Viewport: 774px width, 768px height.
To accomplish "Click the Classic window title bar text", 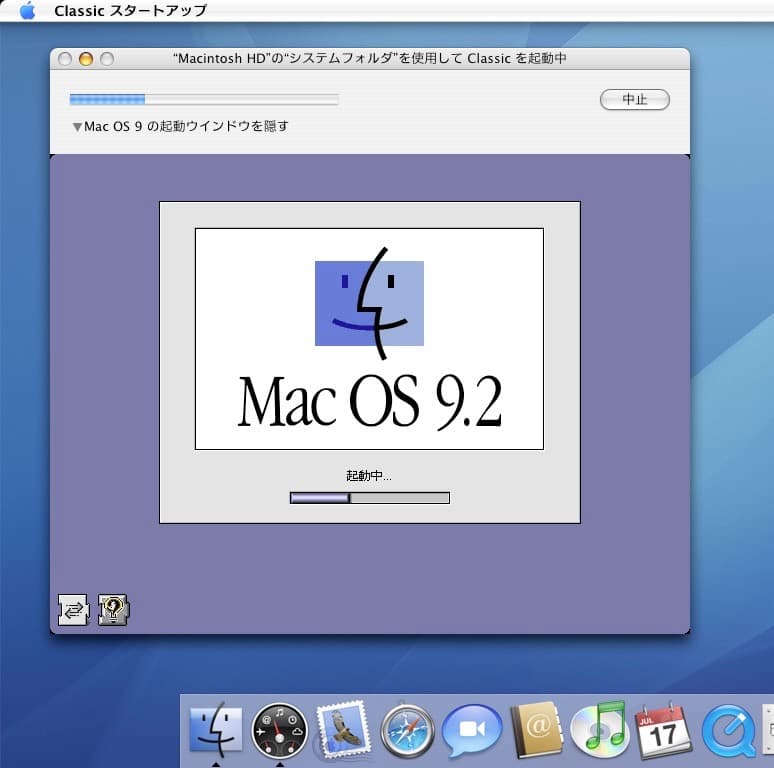I will (370, 58).
